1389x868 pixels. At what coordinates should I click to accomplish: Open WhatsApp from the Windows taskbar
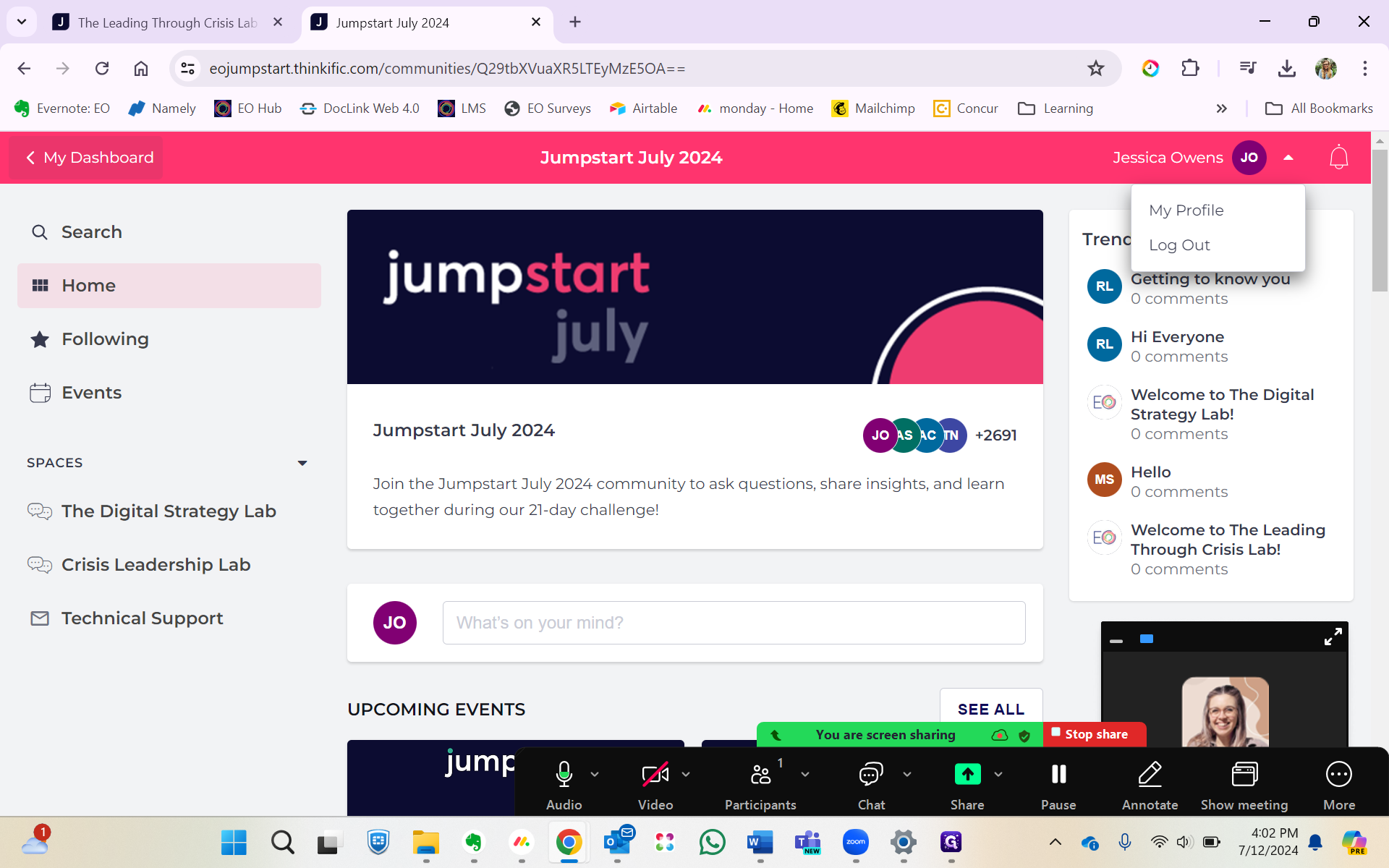[x=712, y=842]
